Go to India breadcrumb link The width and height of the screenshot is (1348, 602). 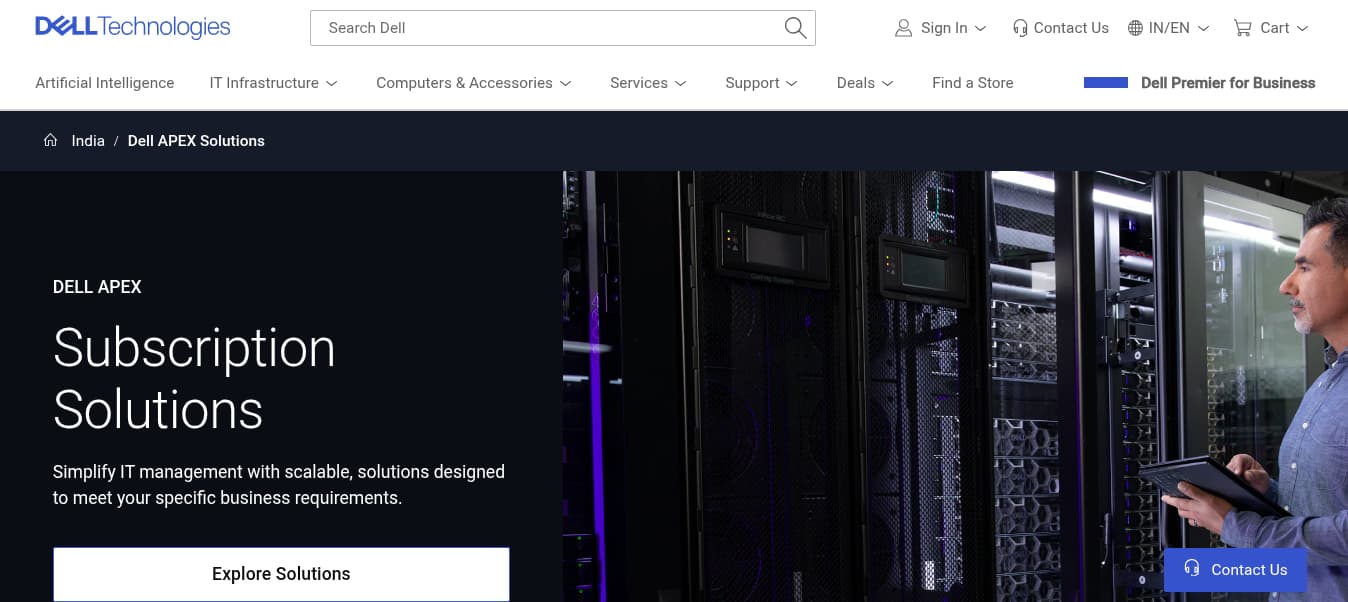click(88, 141)
